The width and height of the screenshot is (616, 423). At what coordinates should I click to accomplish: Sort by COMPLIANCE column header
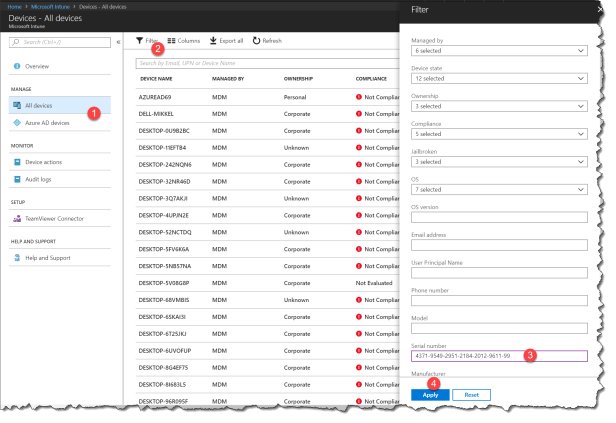(371, 79)
